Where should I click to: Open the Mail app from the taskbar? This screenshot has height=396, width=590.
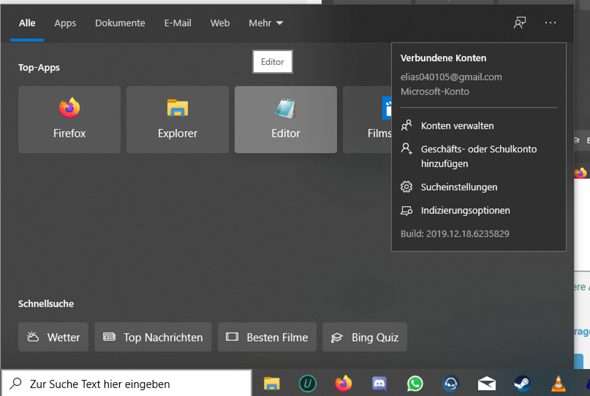[487, 384]
